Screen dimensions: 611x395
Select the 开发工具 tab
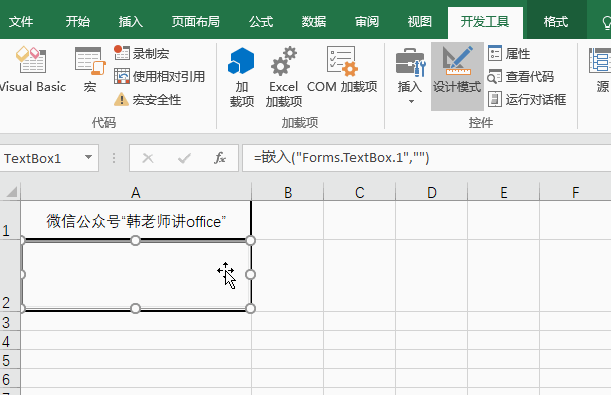click(x=485, y=22)
